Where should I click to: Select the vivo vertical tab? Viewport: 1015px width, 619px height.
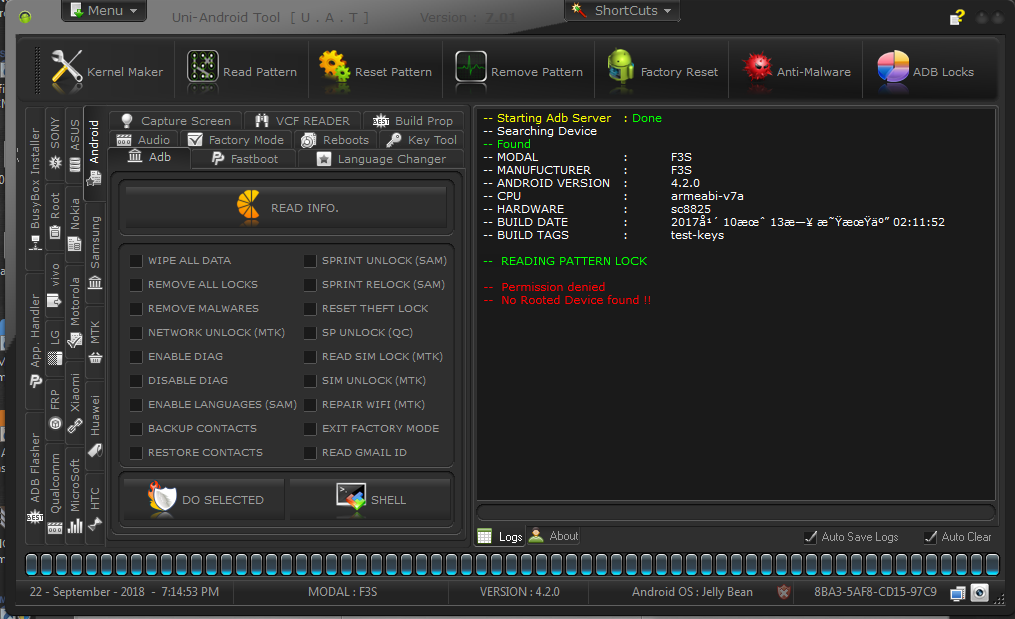[55, 285]
